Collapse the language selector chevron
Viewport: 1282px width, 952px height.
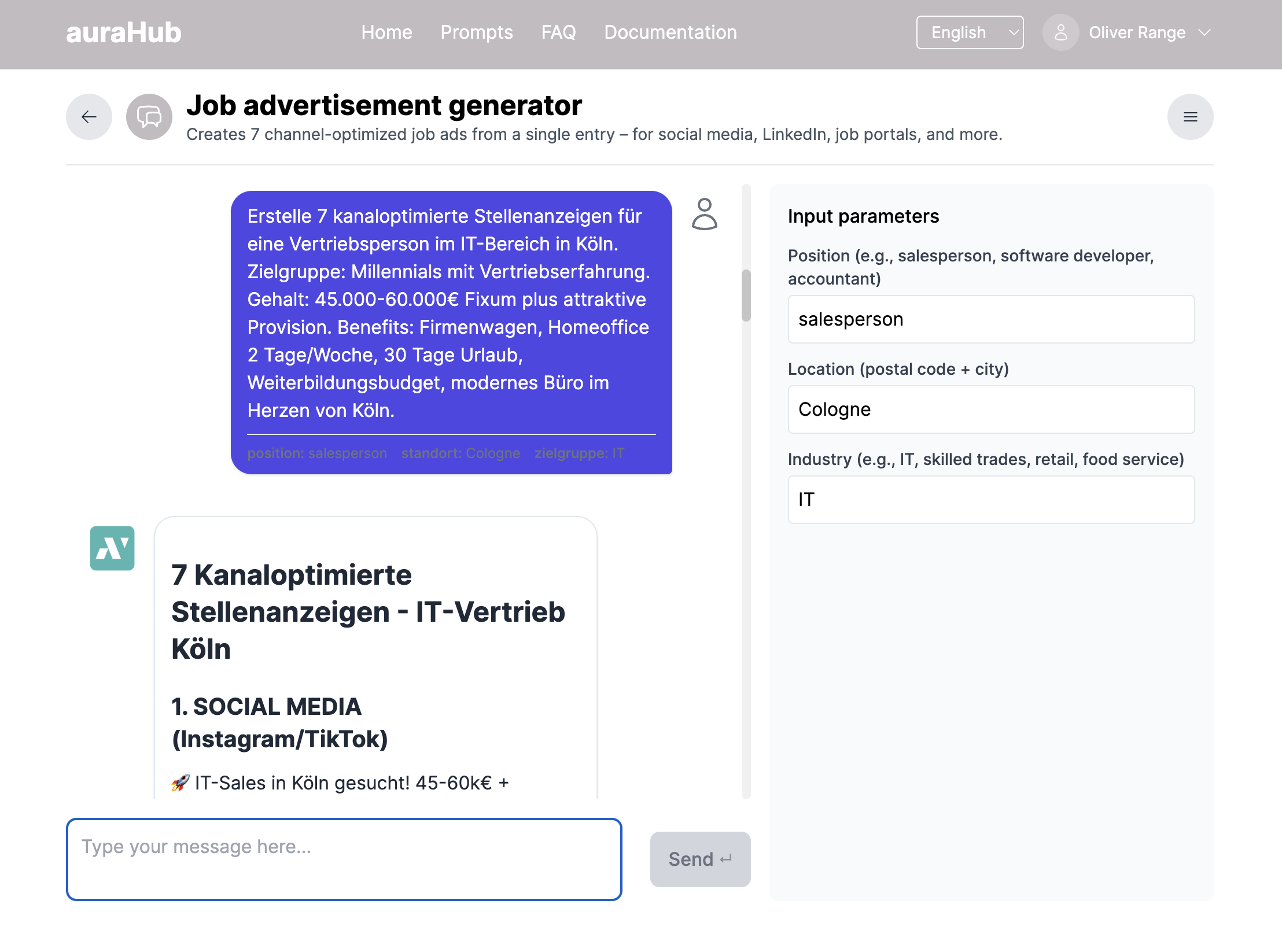[x=1014, y=32]
